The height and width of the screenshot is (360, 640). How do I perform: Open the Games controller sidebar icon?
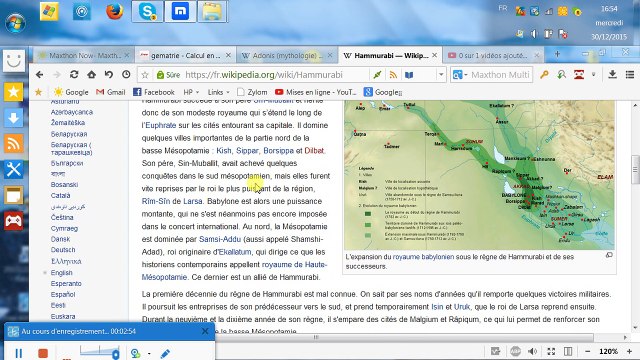(13, 221)
